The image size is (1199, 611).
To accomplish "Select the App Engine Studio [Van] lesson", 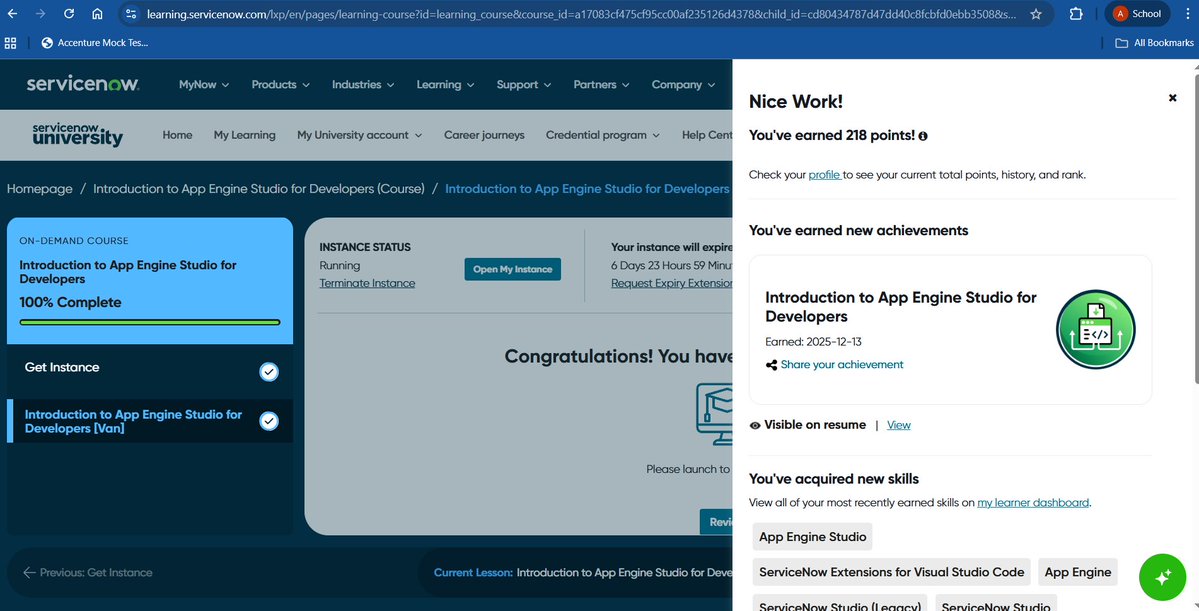I will click(150, 421).
